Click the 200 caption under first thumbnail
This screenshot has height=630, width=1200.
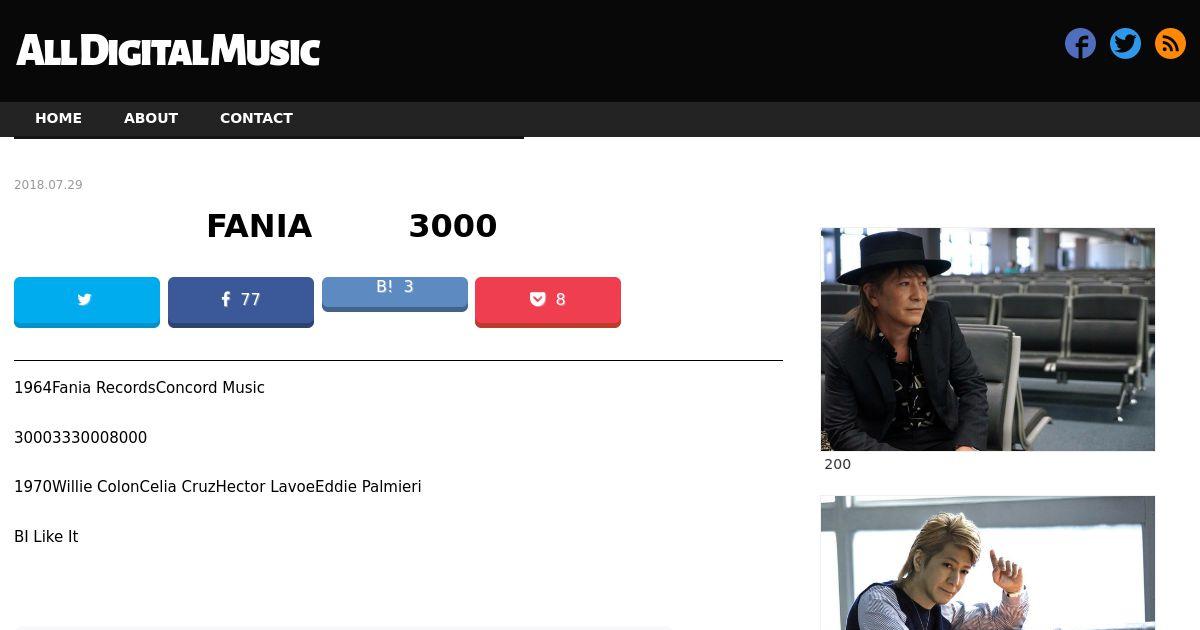pos(838,464)
